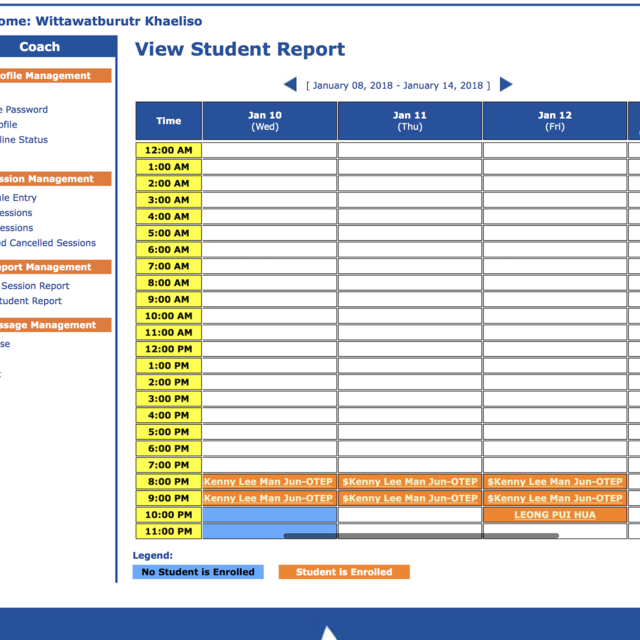Click the date range January 08 - January 14, 2018
The height and width of the screenshot is (640, 640).
coord(398,85)
